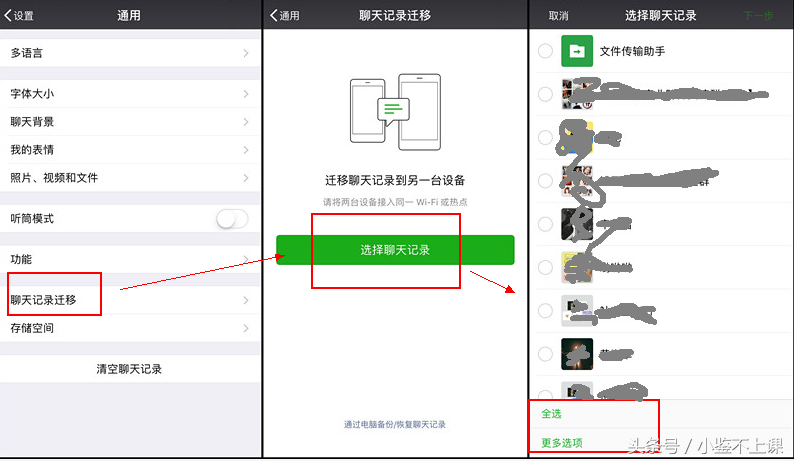The width and height of the screenshot is (794, 461).
Task: Select radio circle of fourth chat row
Action: pos(545,180)
